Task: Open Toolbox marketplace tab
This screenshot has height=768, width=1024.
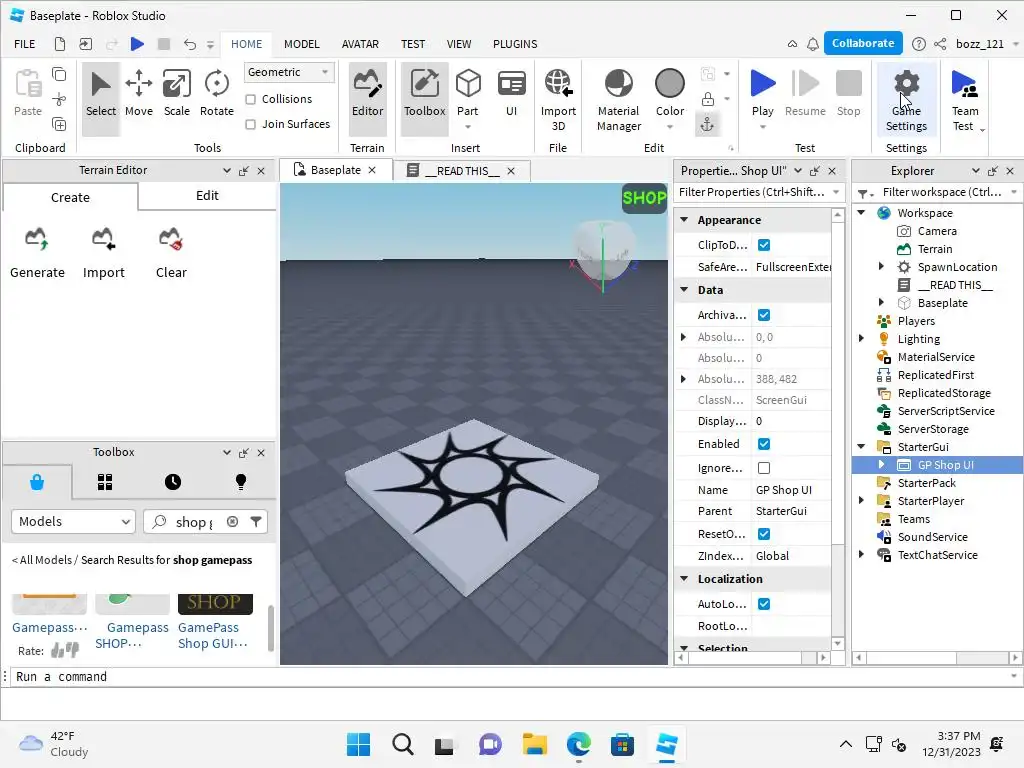Action: tap(37, 482)
